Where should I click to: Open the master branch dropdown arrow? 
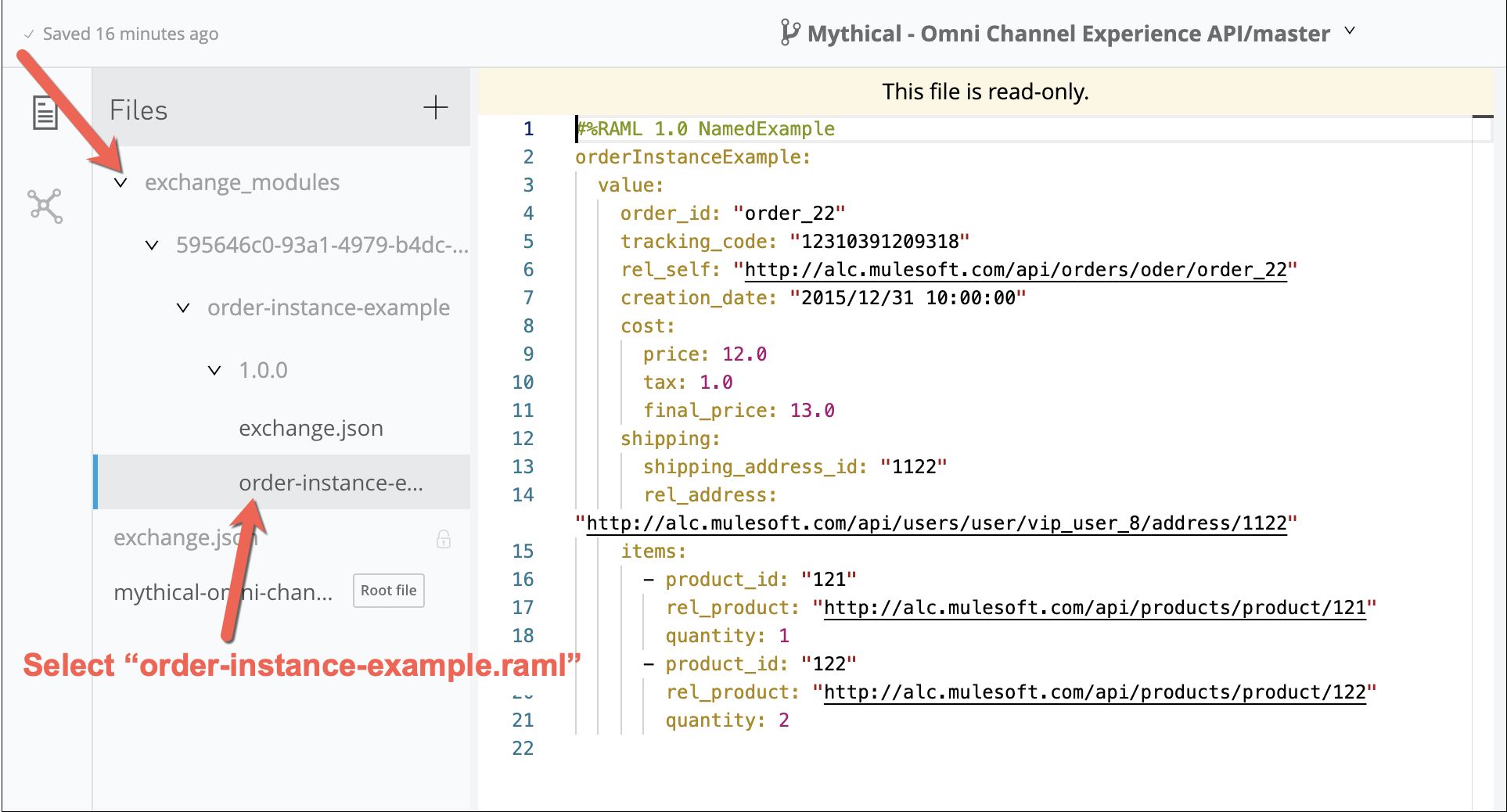[x=1350, y=31]
